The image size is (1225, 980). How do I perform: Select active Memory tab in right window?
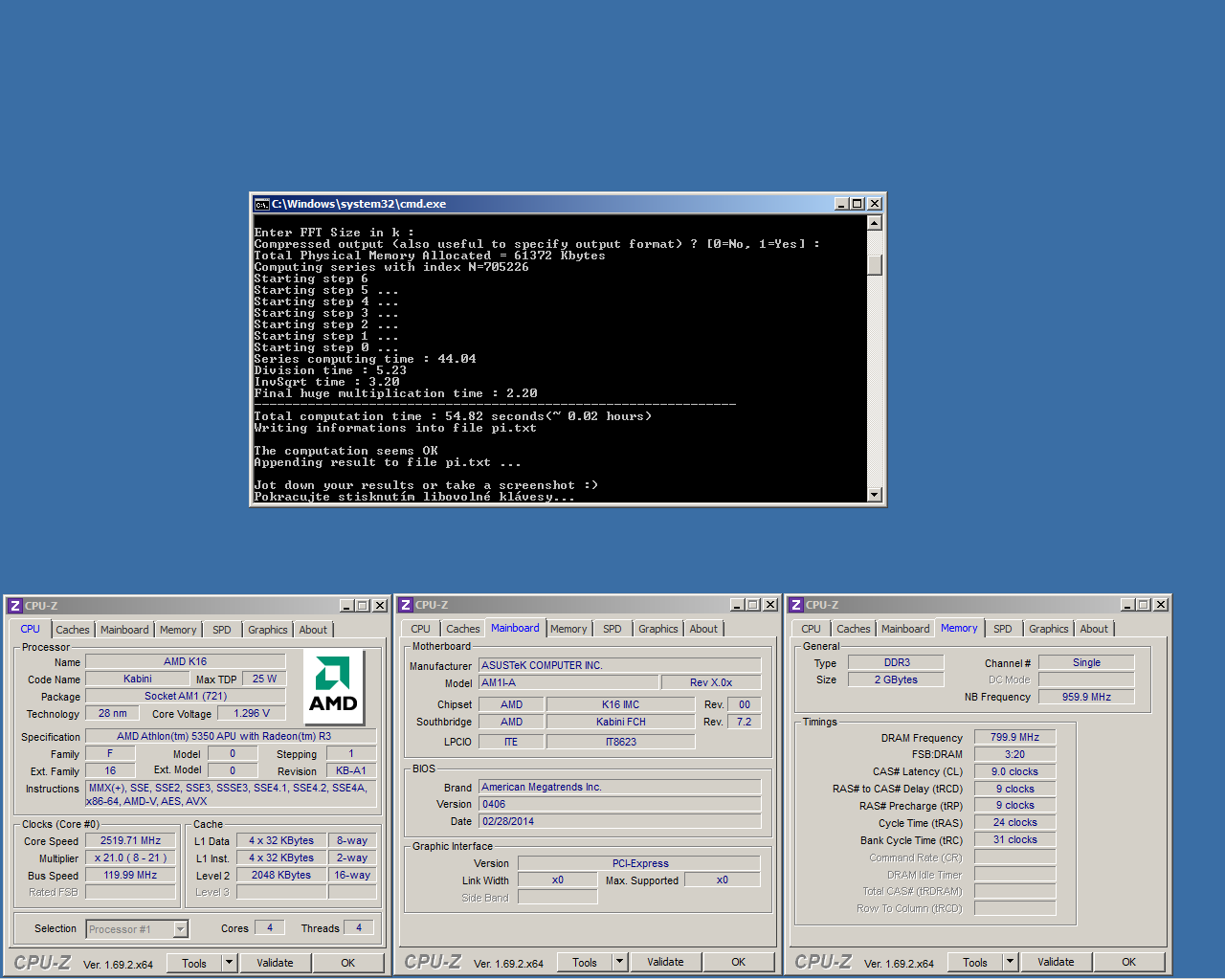(x=959, y=628)
